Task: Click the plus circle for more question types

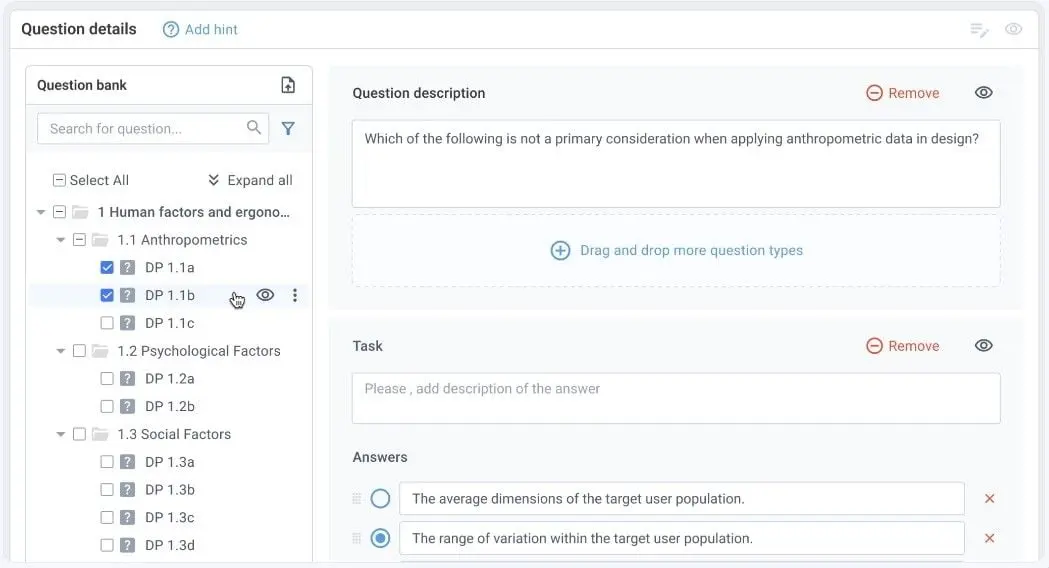Action: tap(560, 250)
